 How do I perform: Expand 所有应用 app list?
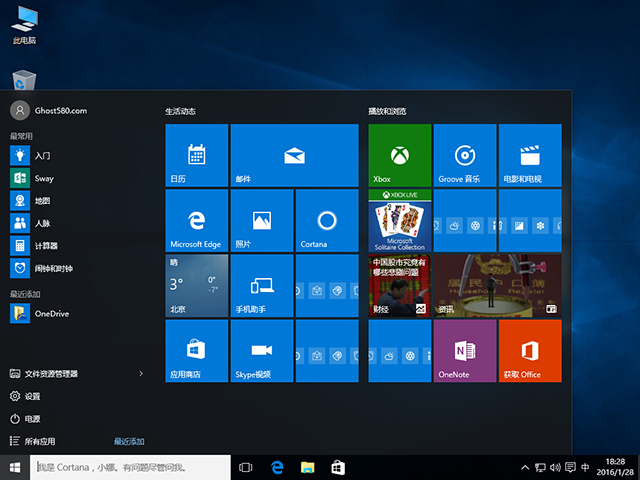pyautogui.click(x=40, y=441)
